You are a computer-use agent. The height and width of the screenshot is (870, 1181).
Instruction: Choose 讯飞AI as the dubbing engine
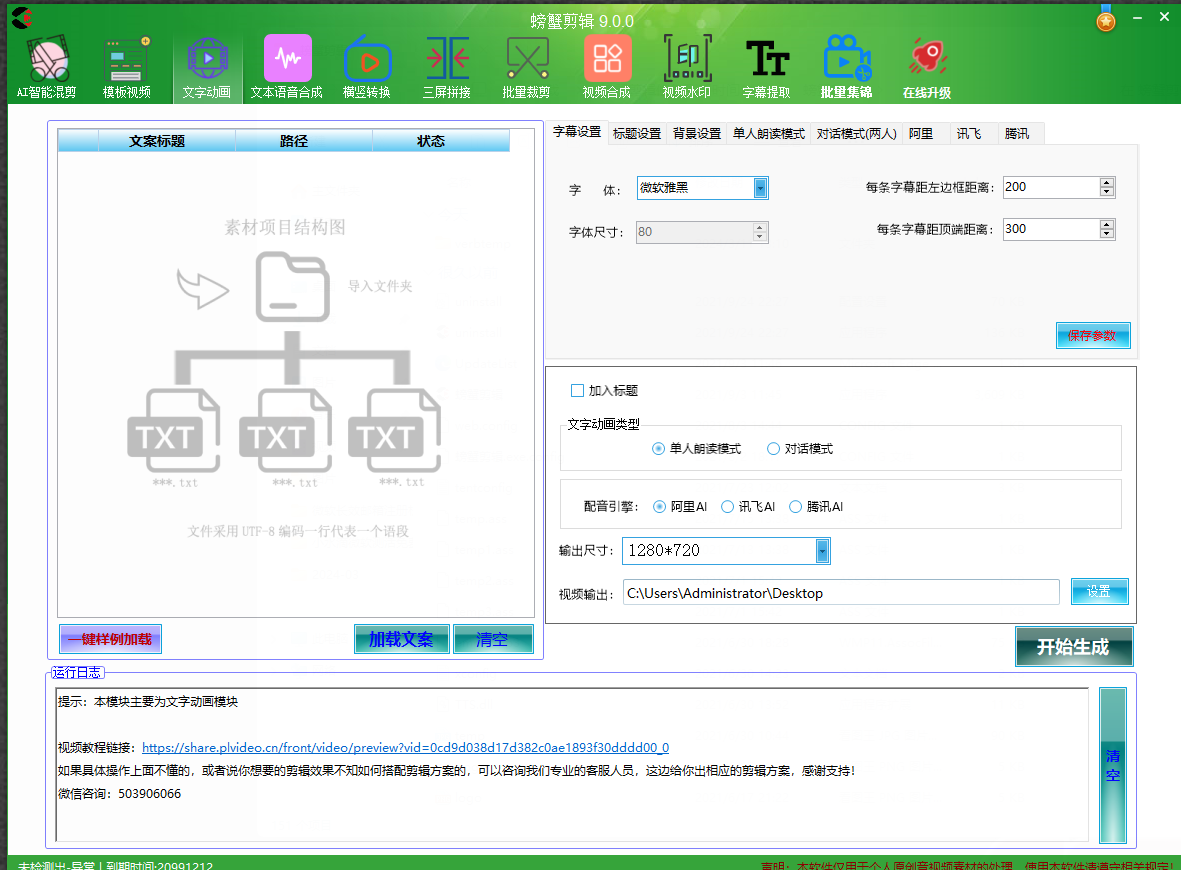(x=727, y=507)
